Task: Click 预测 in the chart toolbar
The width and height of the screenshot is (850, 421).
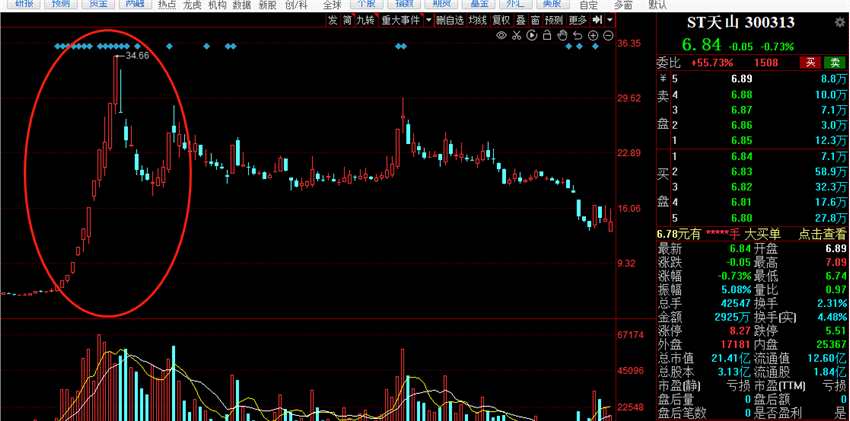Action: 554,20
